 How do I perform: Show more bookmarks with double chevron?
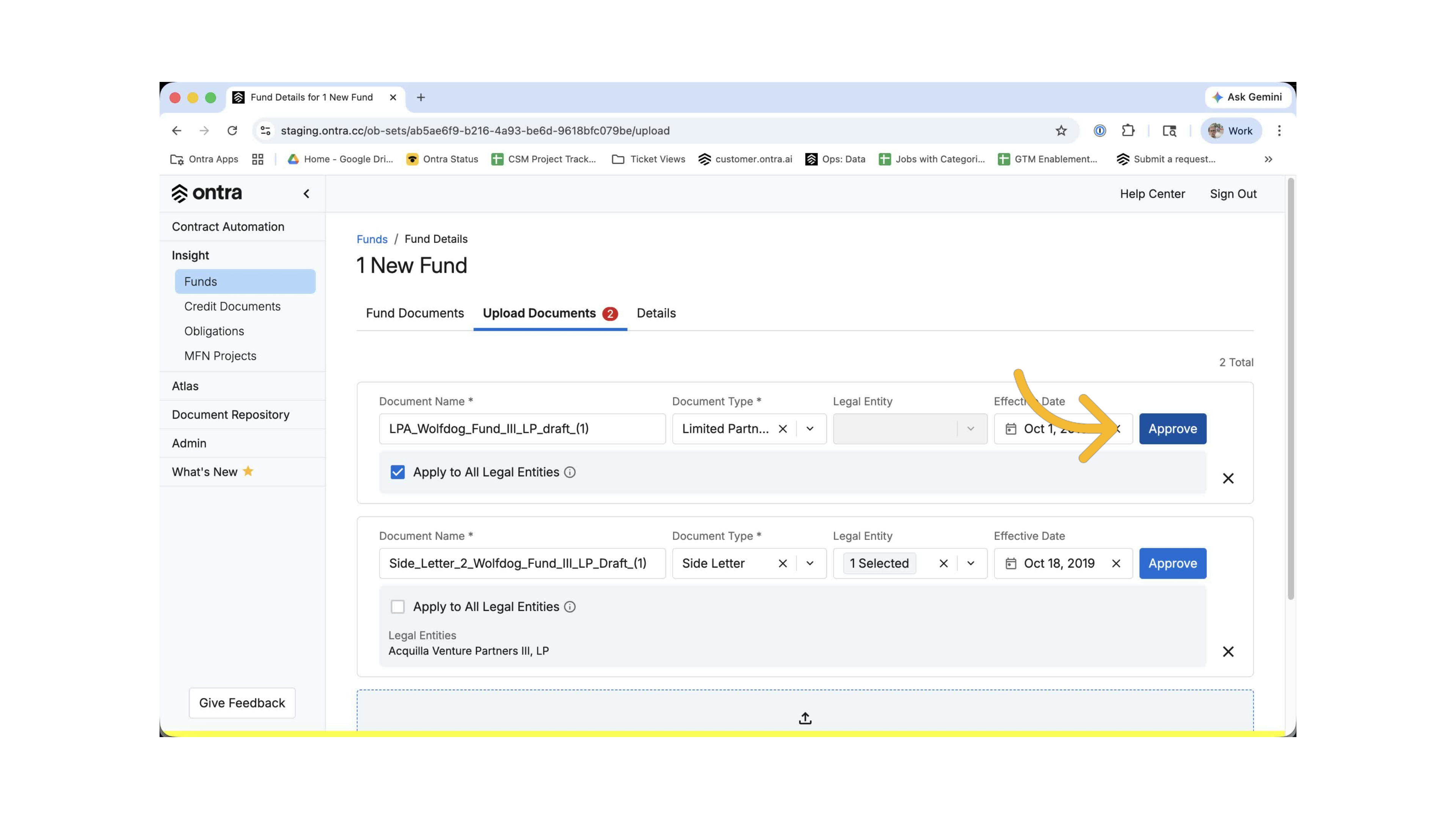click(x=1268, y=159)
